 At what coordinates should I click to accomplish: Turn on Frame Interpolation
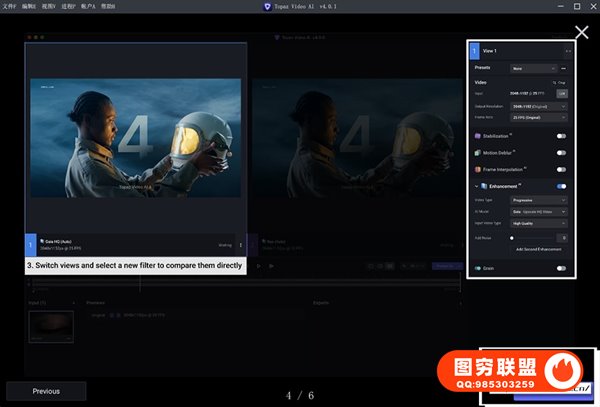(561, 169)
